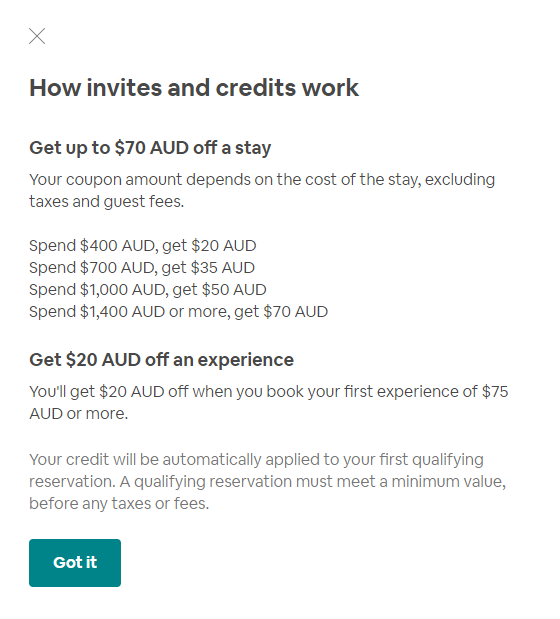
Task: Click the 'AUD or more.' text line
Action: [x=79, y=414]
